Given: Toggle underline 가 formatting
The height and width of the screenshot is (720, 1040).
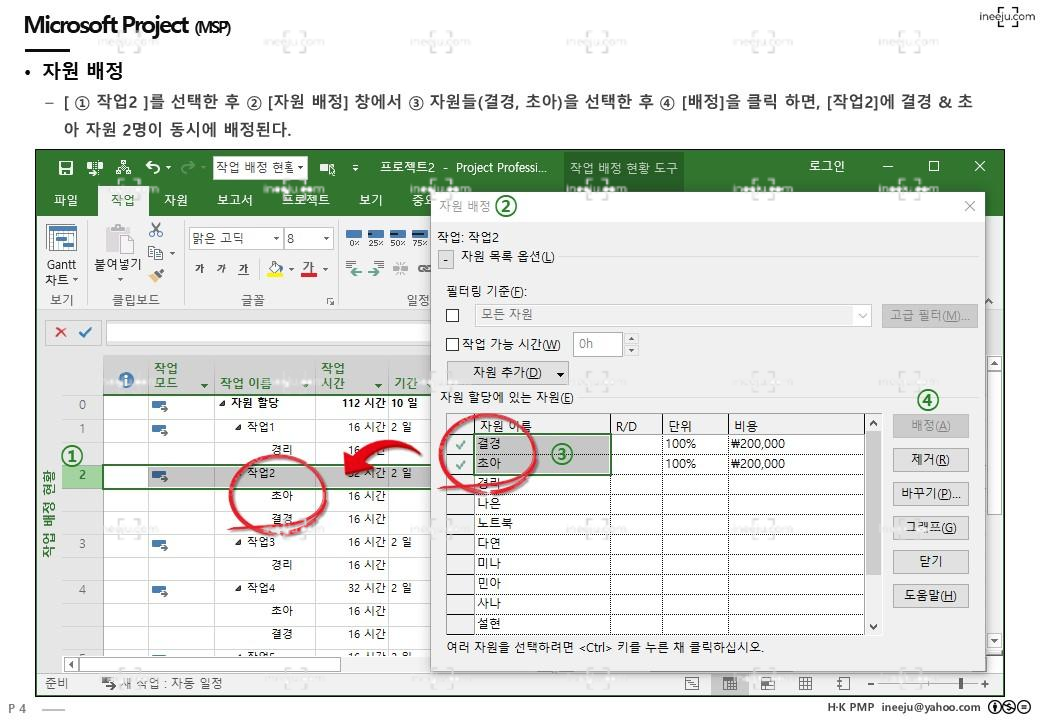Looking at the screenshot, I should pyautogui.click(x=243, y=269).
